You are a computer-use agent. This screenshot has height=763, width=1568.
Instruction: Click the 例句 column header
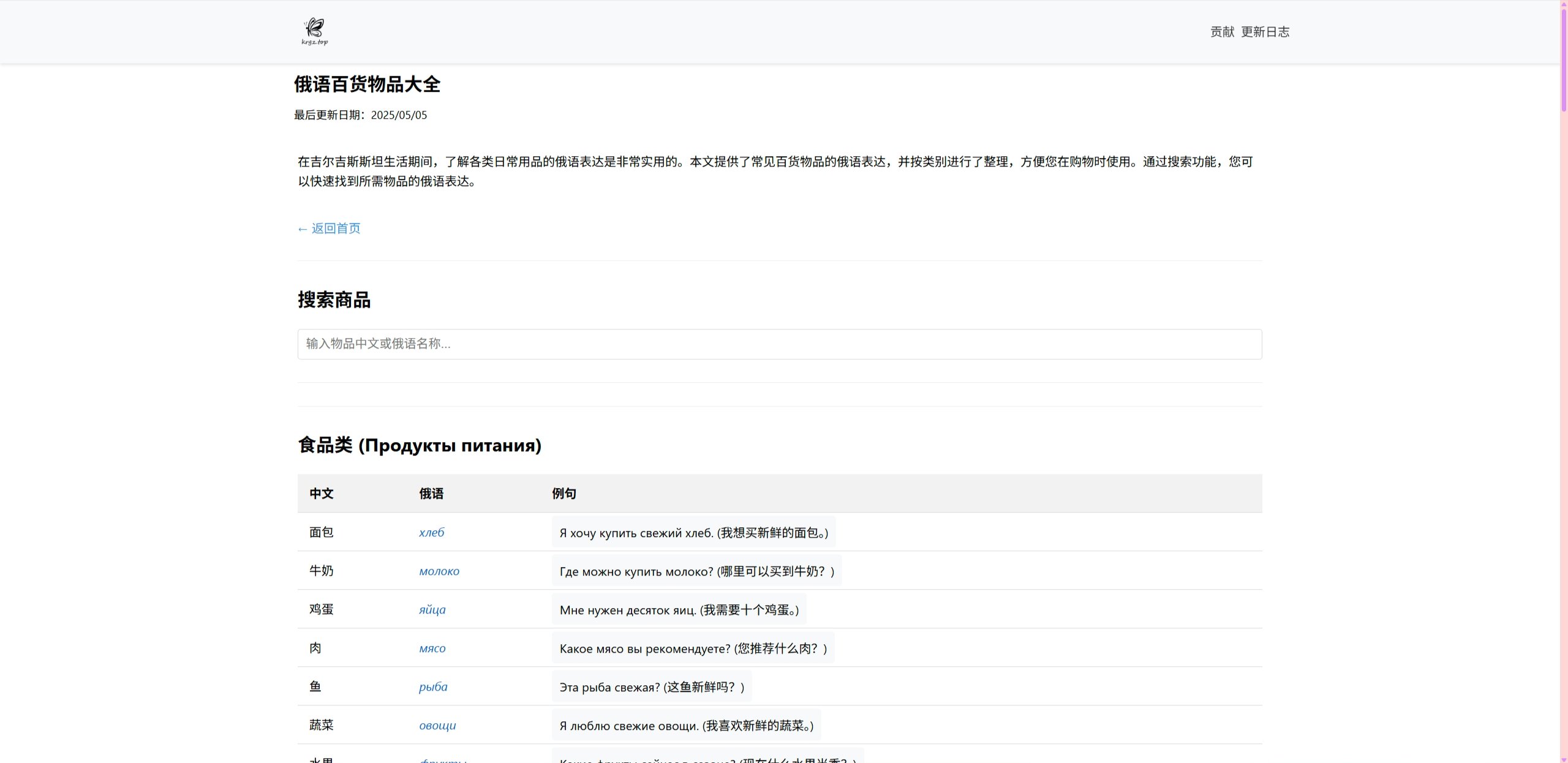click(x=563, y=494)
